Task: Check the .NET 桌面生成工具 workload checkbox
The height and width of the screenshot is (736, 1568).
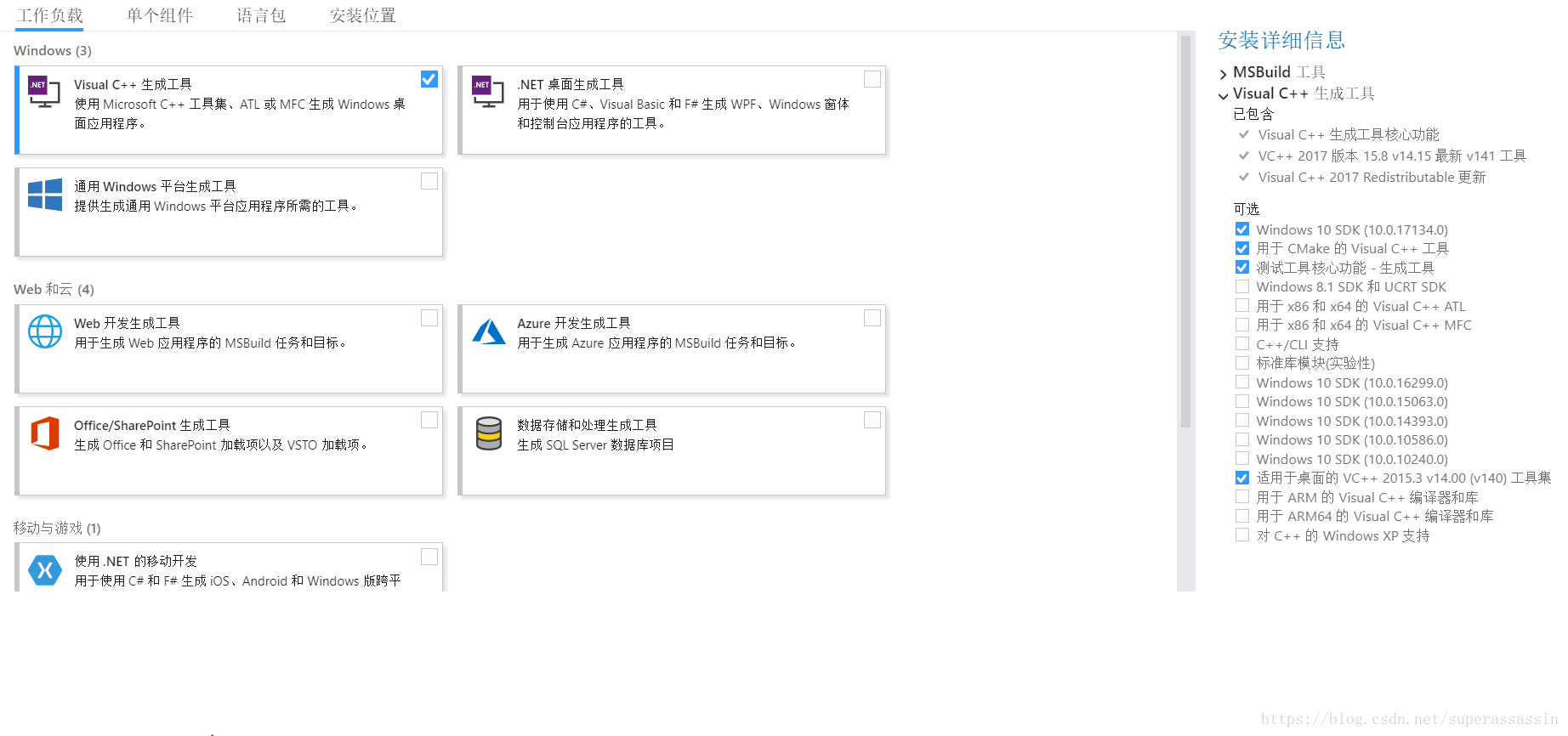Action: pyautogui.click(x=872, y=79)
